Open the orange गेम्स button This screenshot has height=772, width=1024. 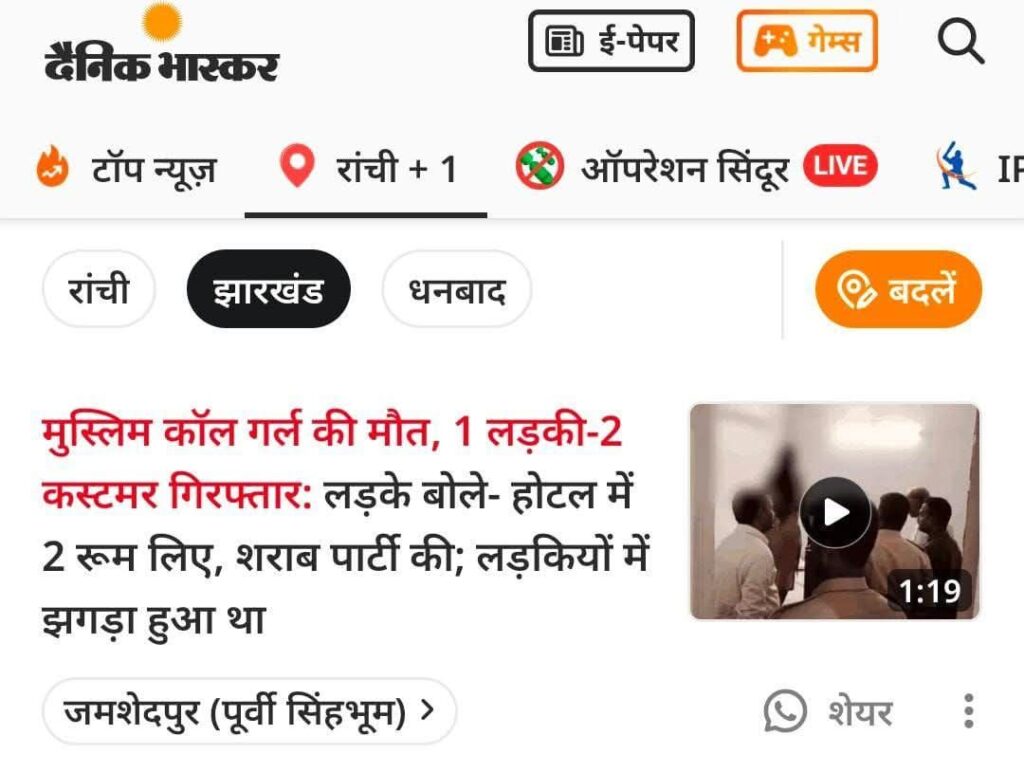coord(807,40)
